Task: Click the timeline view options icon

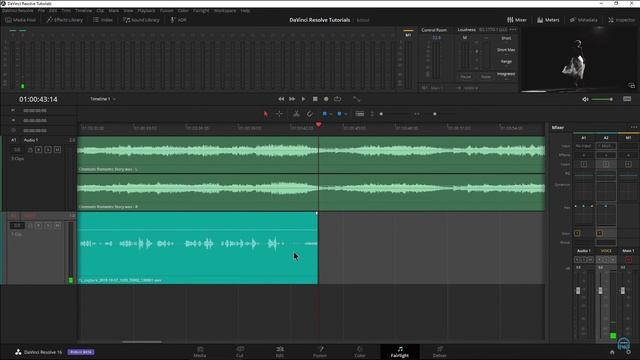Action: click(x=360, y=114)
